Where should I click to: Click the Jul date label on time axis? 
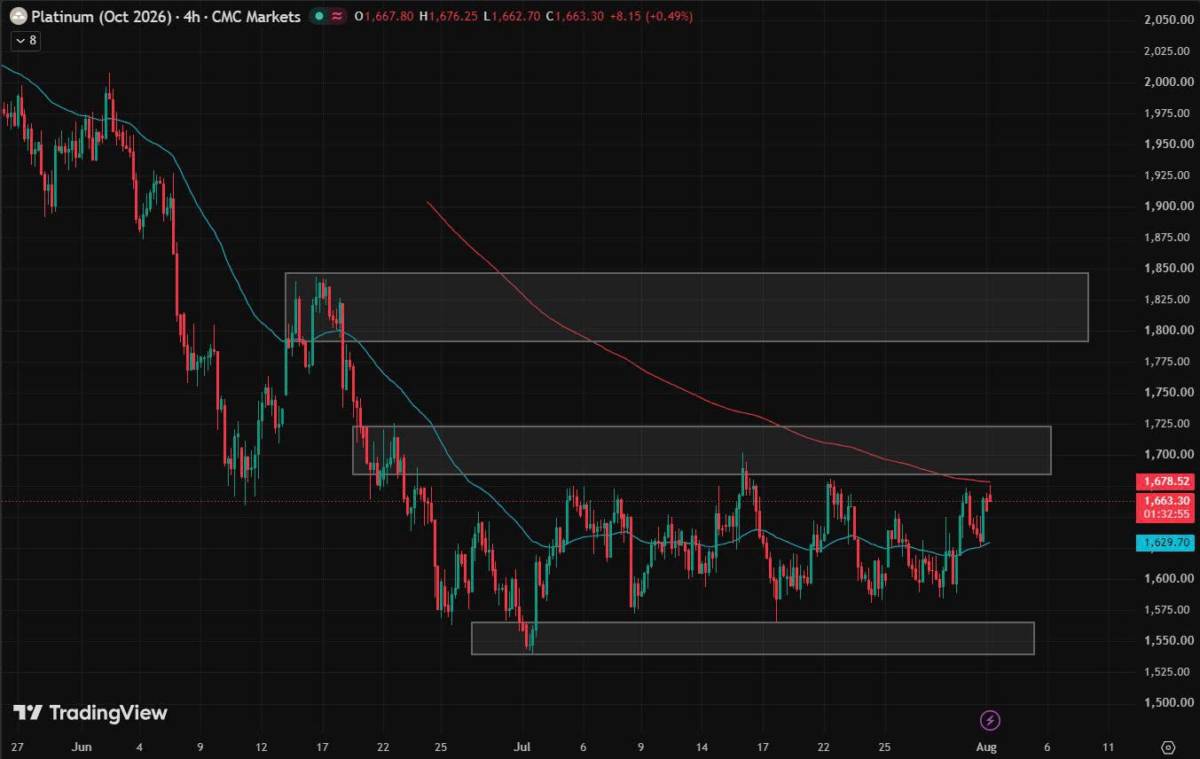[x=522, y=747]
